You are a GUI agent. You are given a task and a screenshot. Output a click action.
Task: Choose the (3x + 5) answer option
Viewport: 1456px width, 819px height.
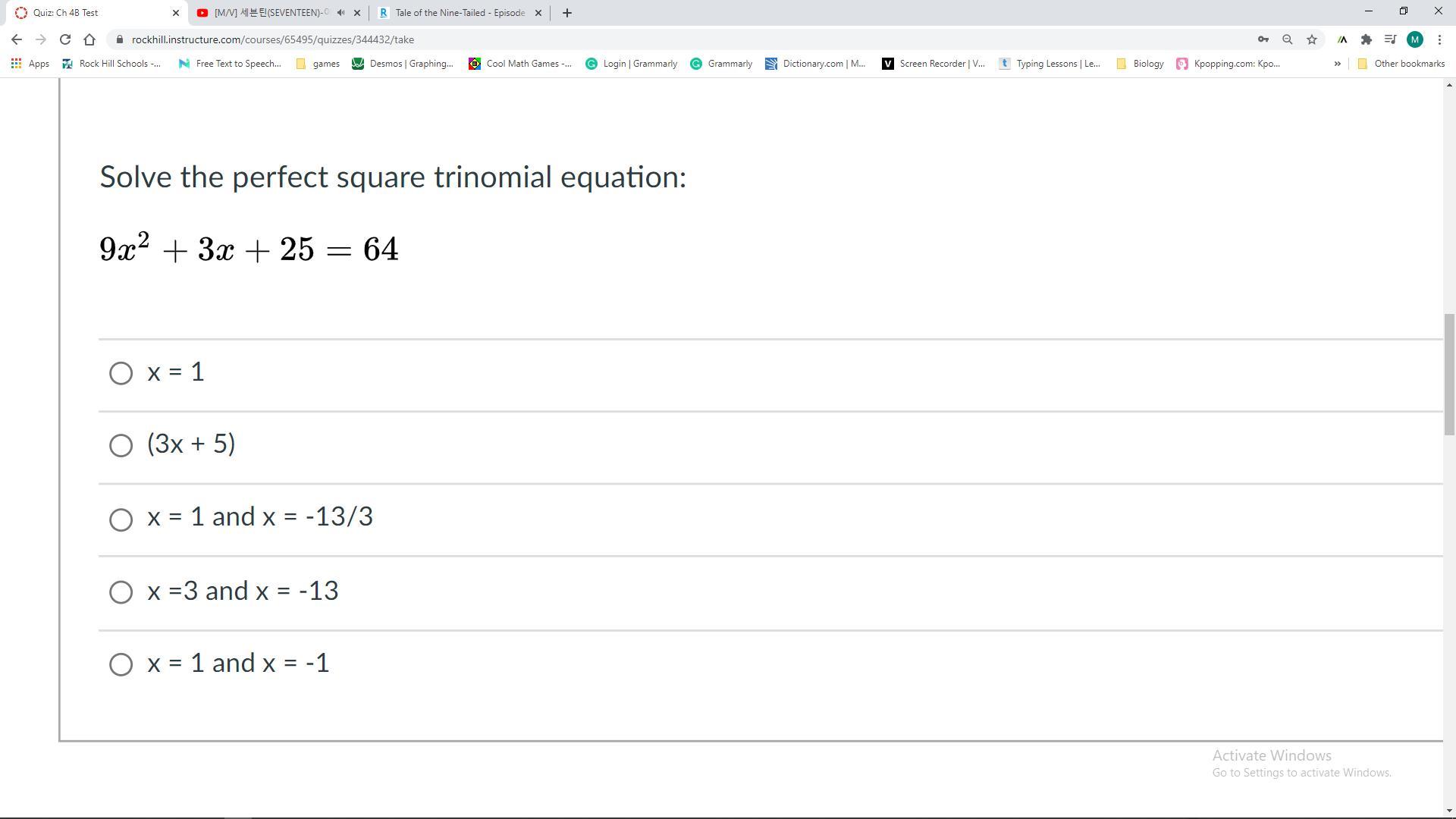(121, 445)
